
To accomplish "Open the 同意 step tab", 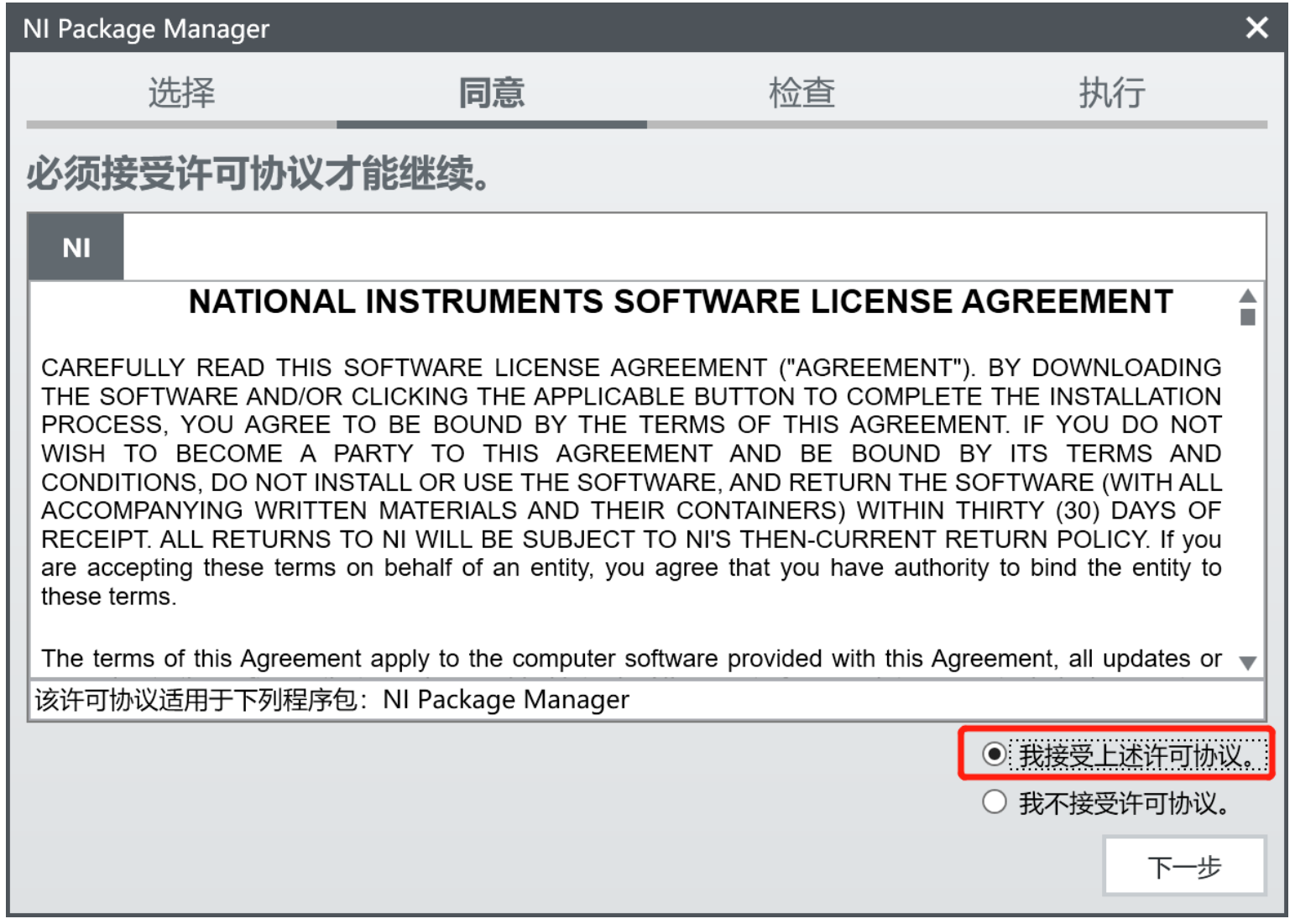I will (492, 93).
